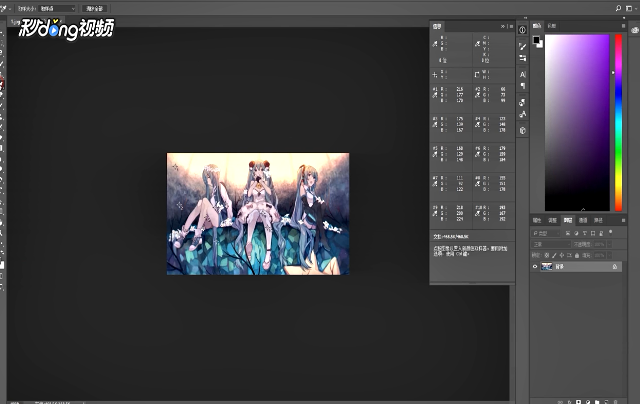Click sampler #2 eyedropper in Info panel
Screen dimensions: 640x404
click(x=477, y=95)
